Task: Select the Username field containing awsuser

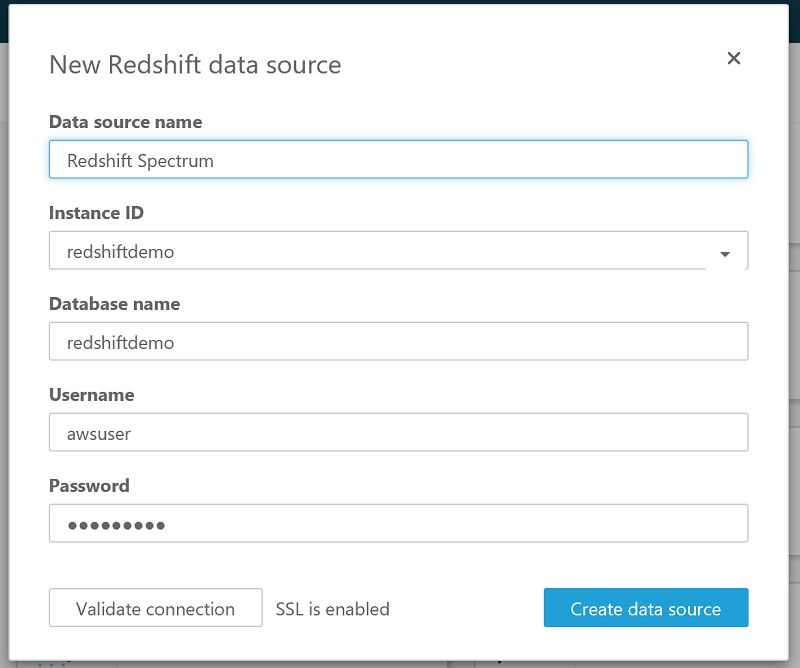Action: (398, 433)
